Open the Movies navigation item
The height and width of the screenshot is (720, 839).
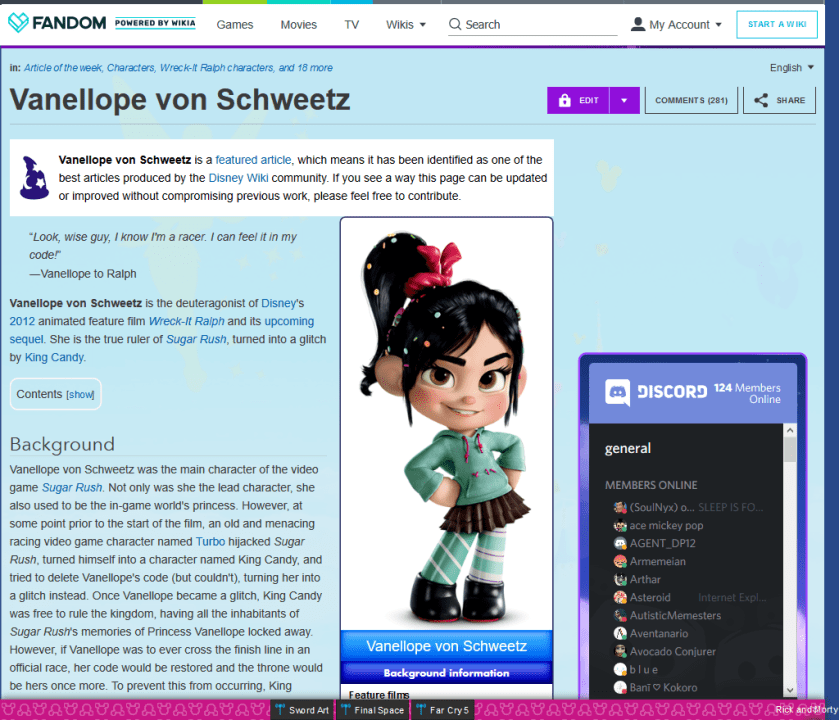[298, 24]
